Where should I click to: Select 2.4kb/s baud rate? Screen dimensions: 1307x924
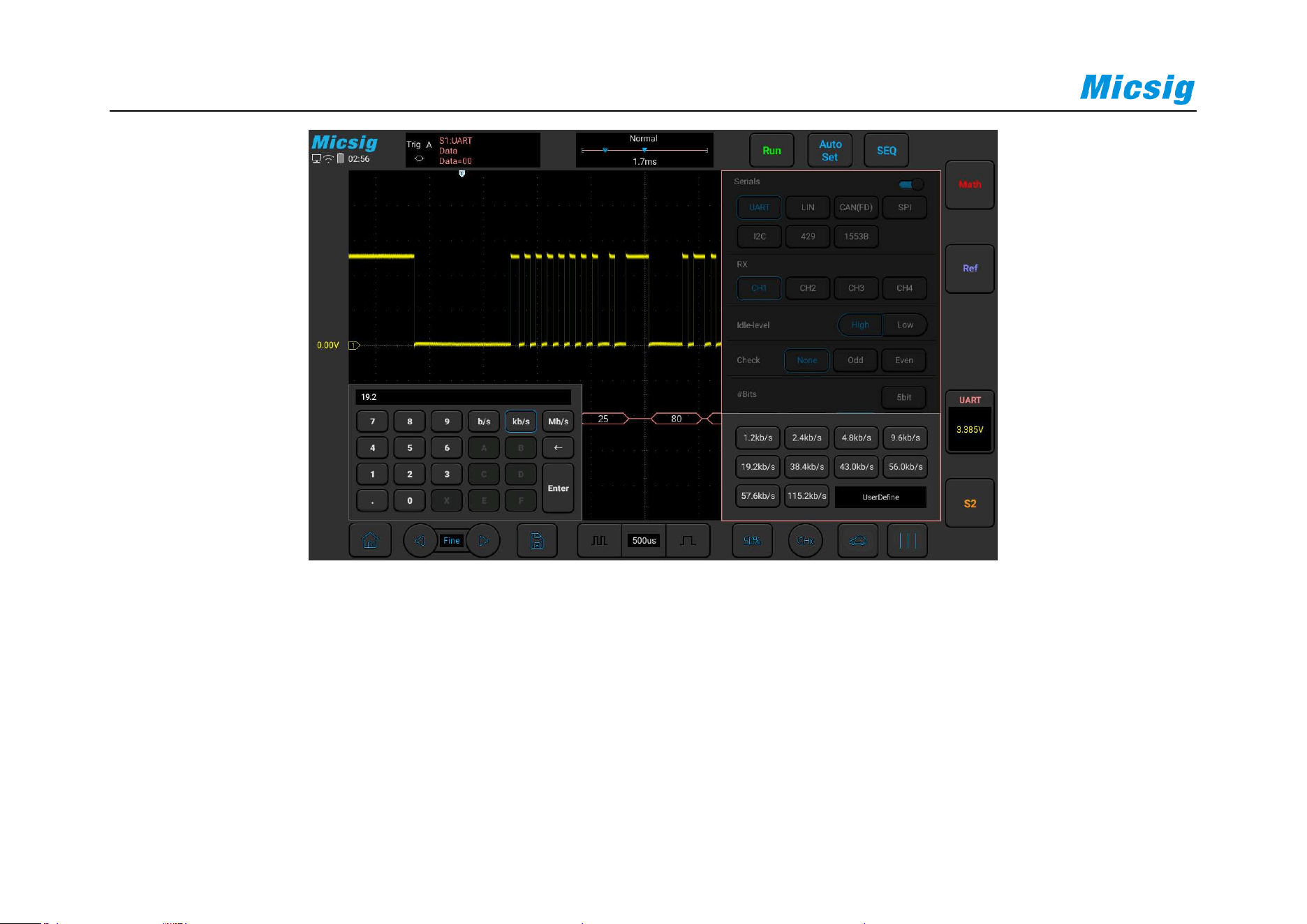[x=806, y=438]
